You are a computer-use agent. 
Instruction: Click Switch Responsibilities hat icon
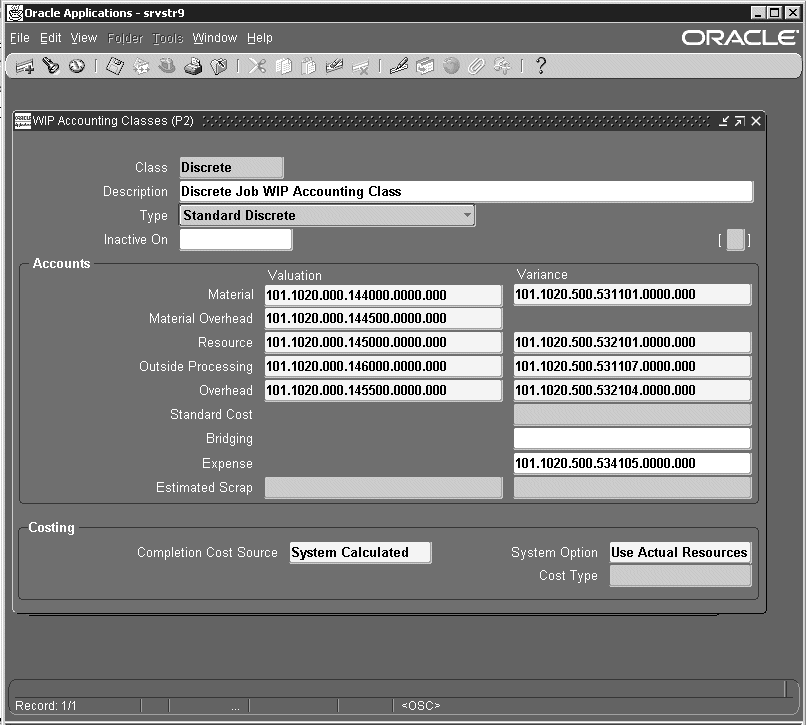click(x=167, y=66)
